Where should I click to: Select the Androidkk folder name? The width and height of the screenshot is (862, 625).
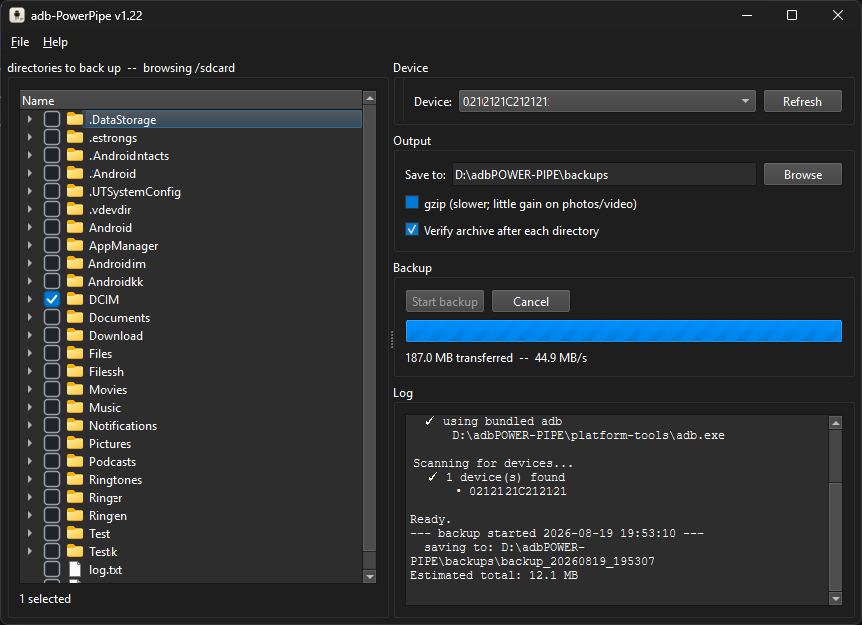coord(115,281)
